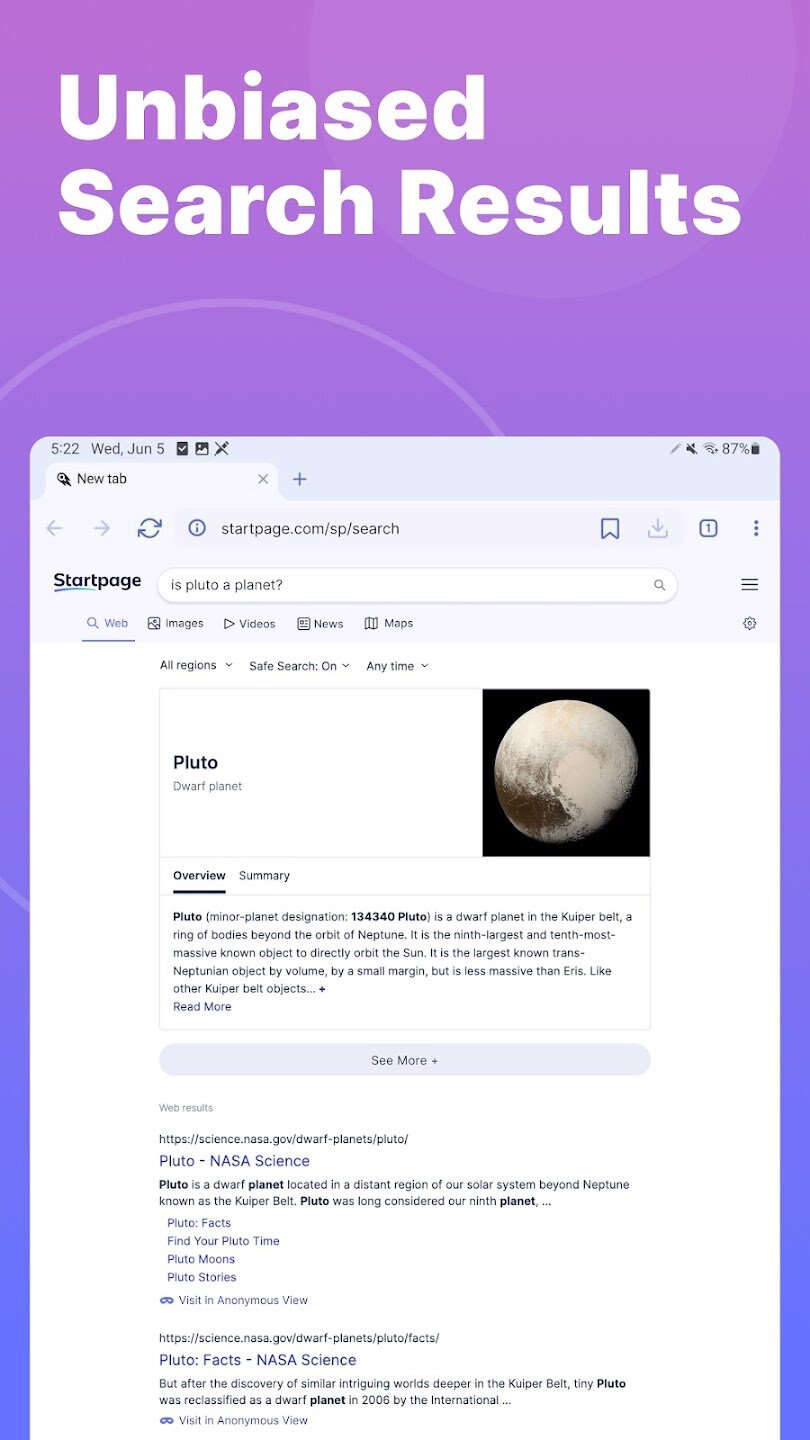Reload the page with the refresh icon

(150, 528)
